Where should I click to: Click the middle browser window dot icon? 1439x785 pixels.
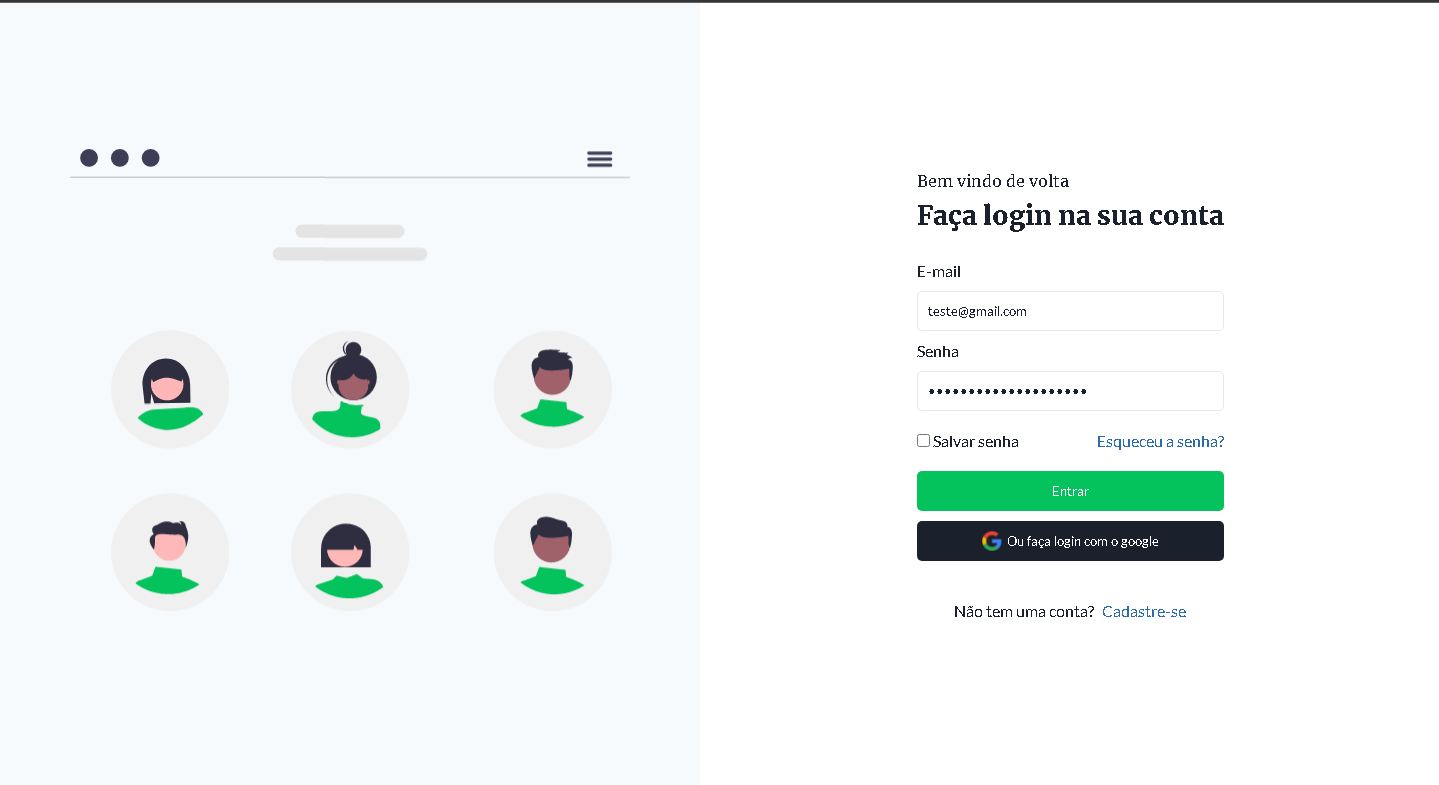(120, 157)
